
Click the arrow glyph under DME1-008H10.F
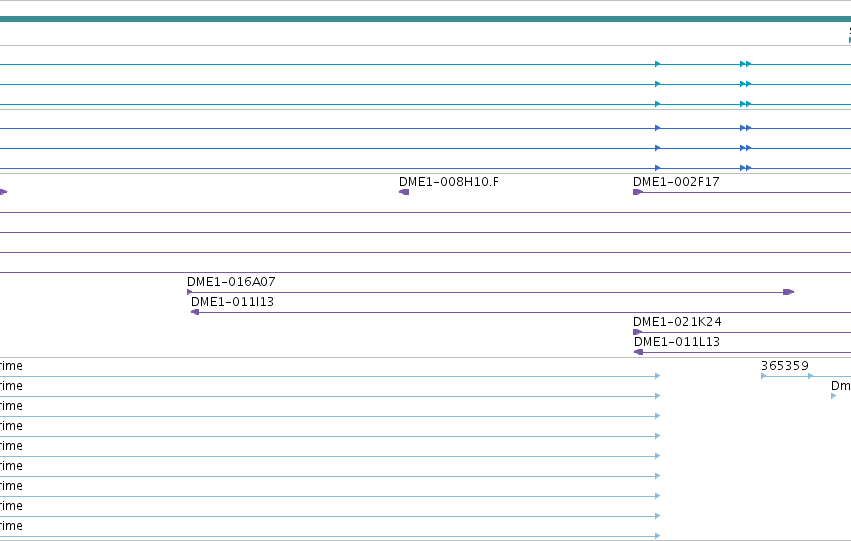click(404, 192)
